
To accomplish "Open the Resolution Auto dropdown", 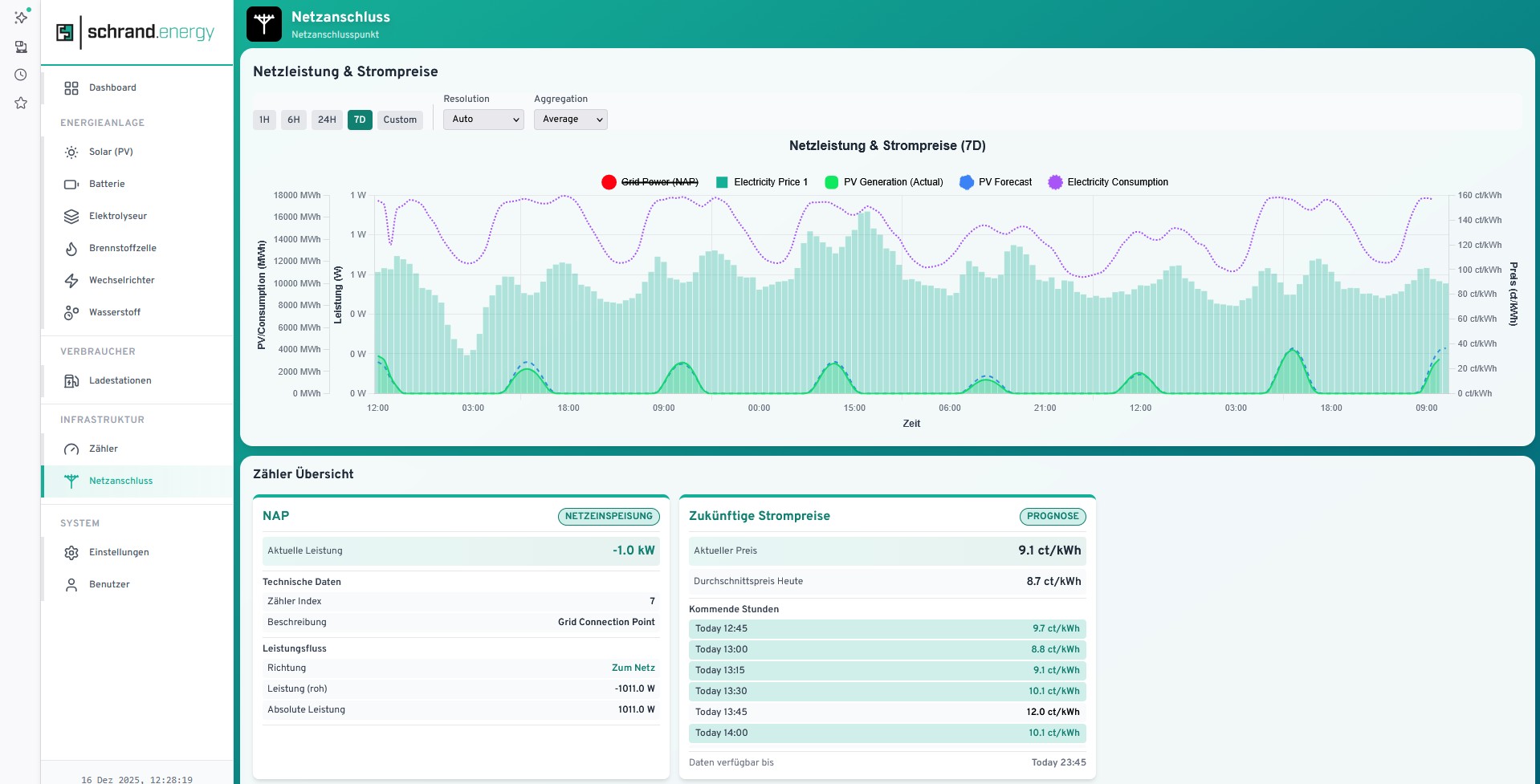I will click(x=483, y=120).
